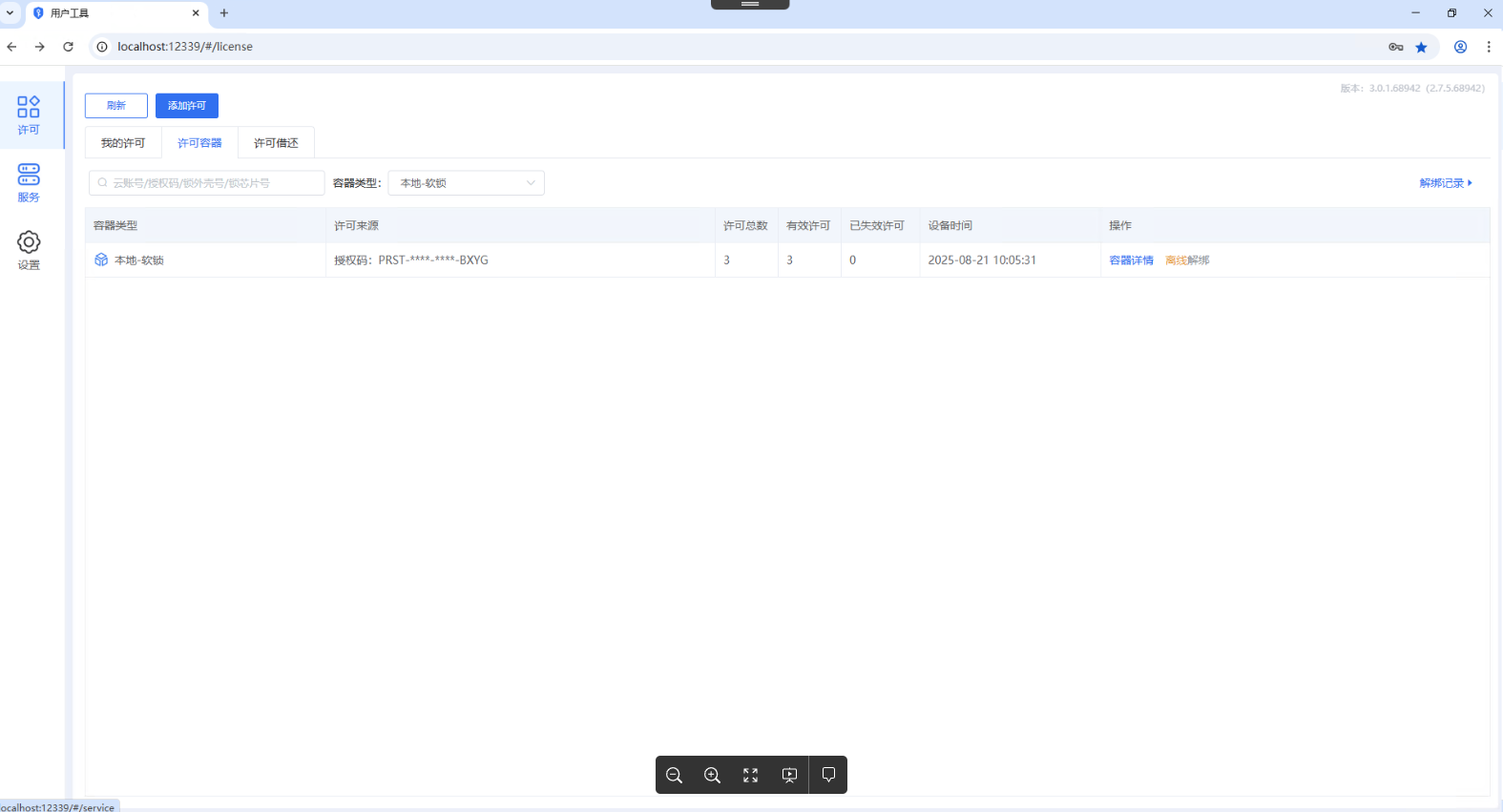Click the 有效许可 column header
This screenshot has height=812, width=1503.
808,226
